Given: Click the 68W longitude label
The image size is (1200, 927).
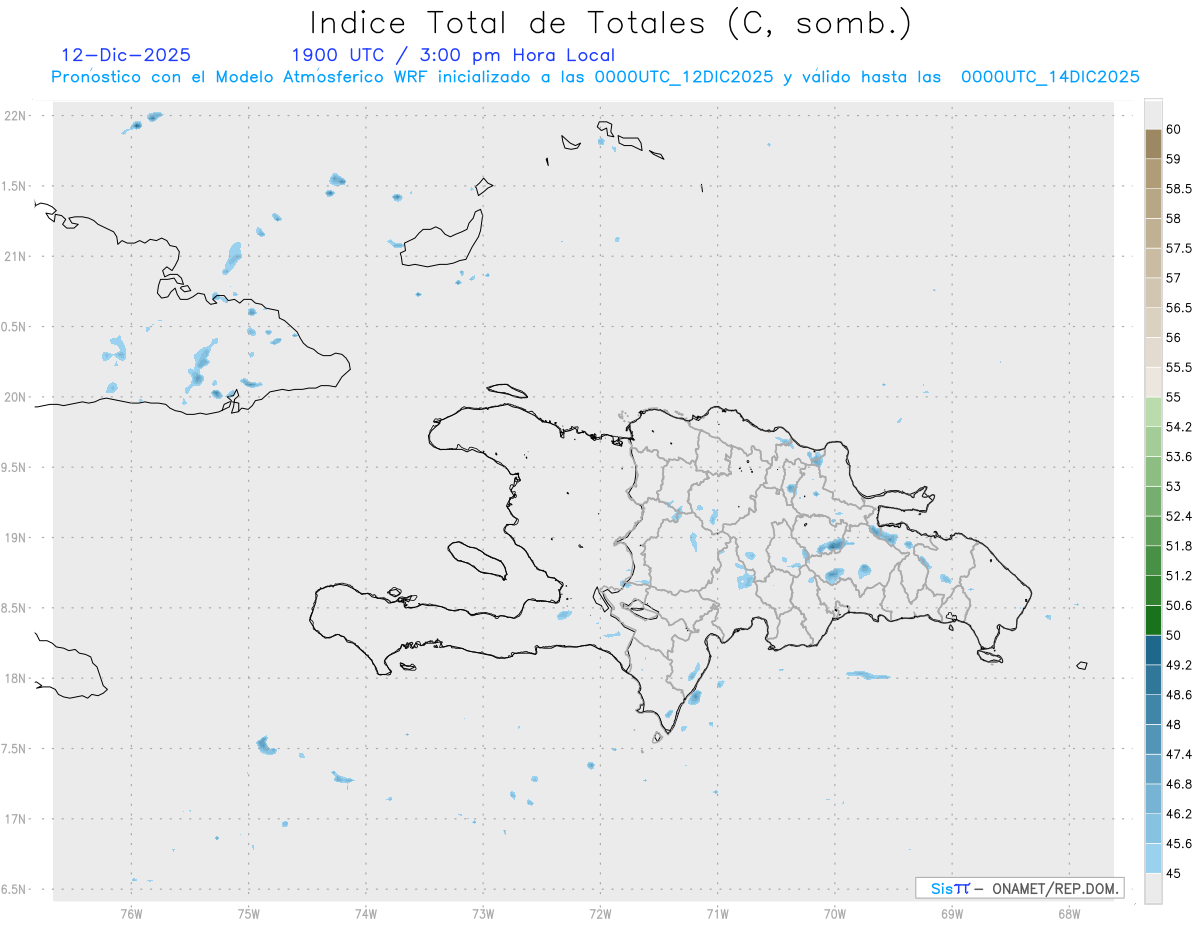Looking at the screenshot, I should coord(1069,913).
